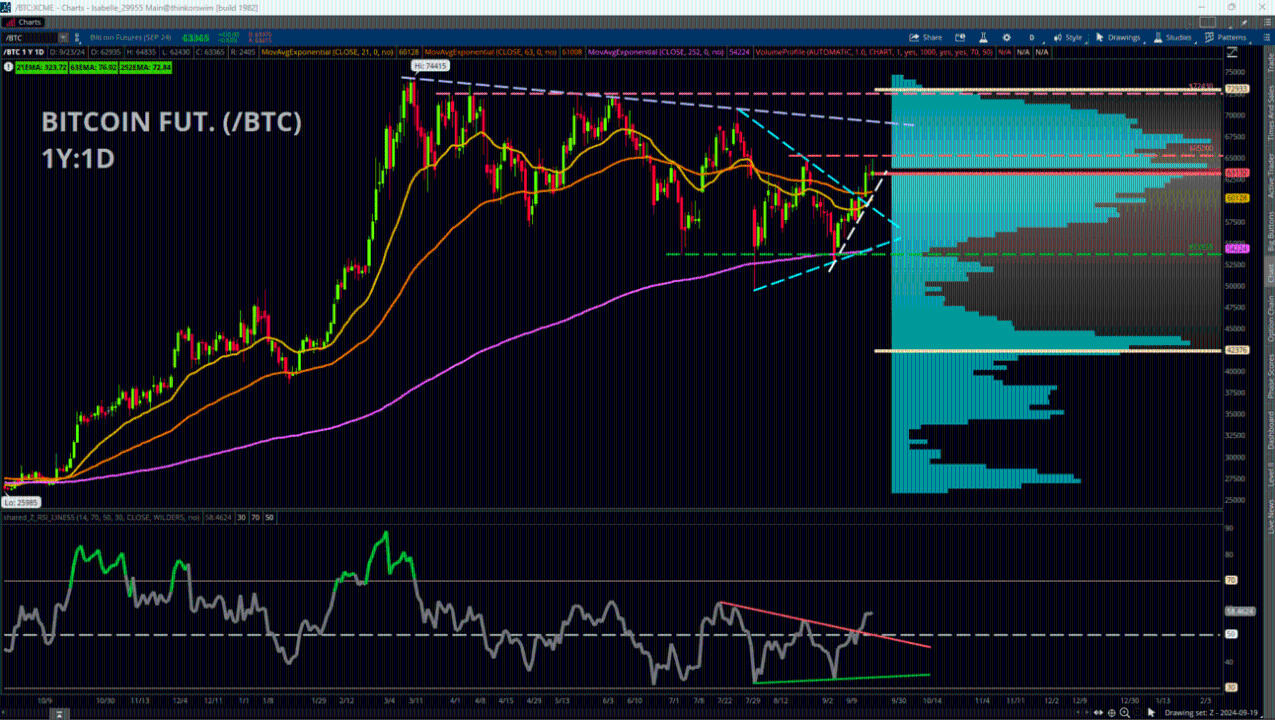Open the Style menu
This screenshot has width=1275, height=720.
[x=1067, y=37]
